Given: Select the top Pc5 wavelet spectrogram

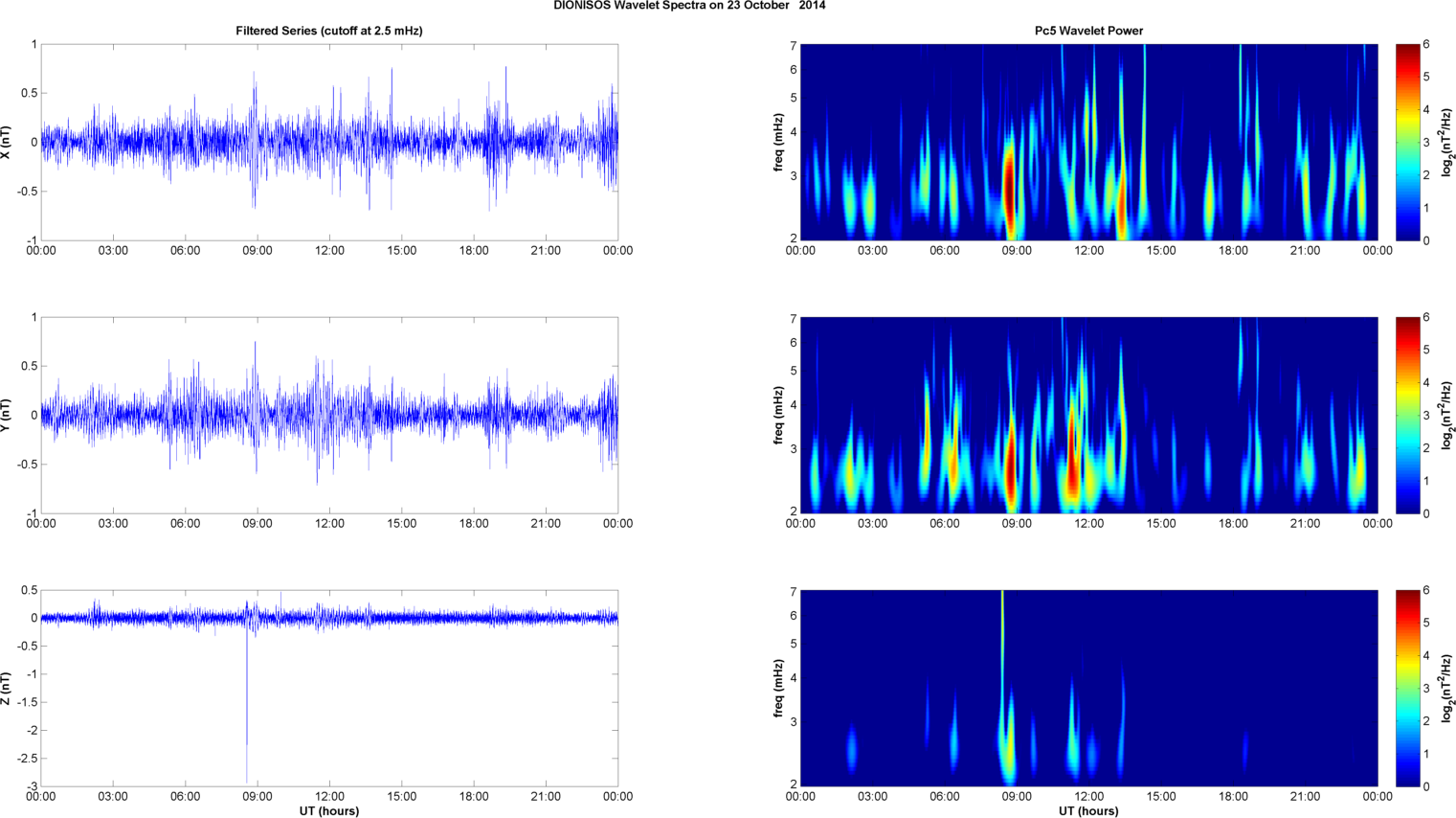Looking at the screenshot, I should pyautogui.click(x=1088, y=142).
